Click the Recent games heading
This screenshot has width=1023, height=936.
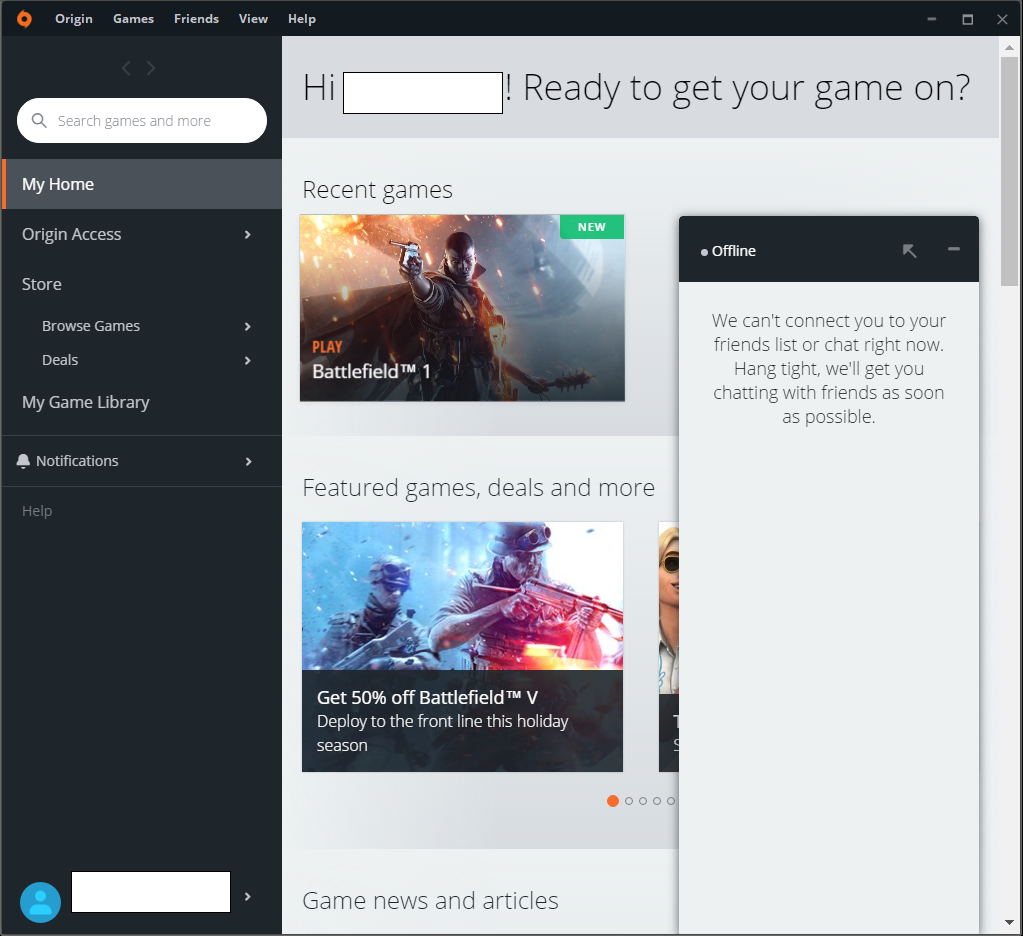377,190
